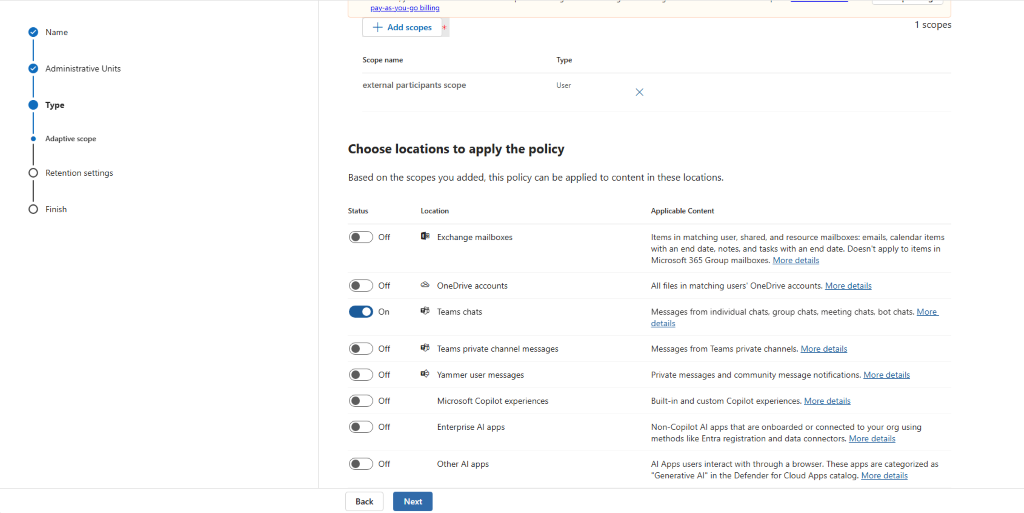
Task: Click the Enterprise AI apps label
Action: point(471,427)
